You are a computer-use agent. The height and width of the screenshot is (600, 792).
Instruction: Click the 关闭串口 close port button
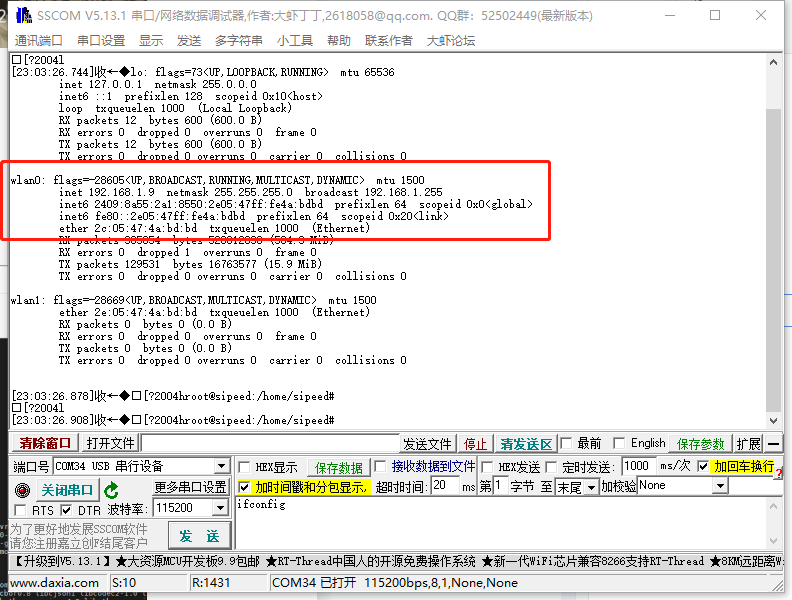67,490
